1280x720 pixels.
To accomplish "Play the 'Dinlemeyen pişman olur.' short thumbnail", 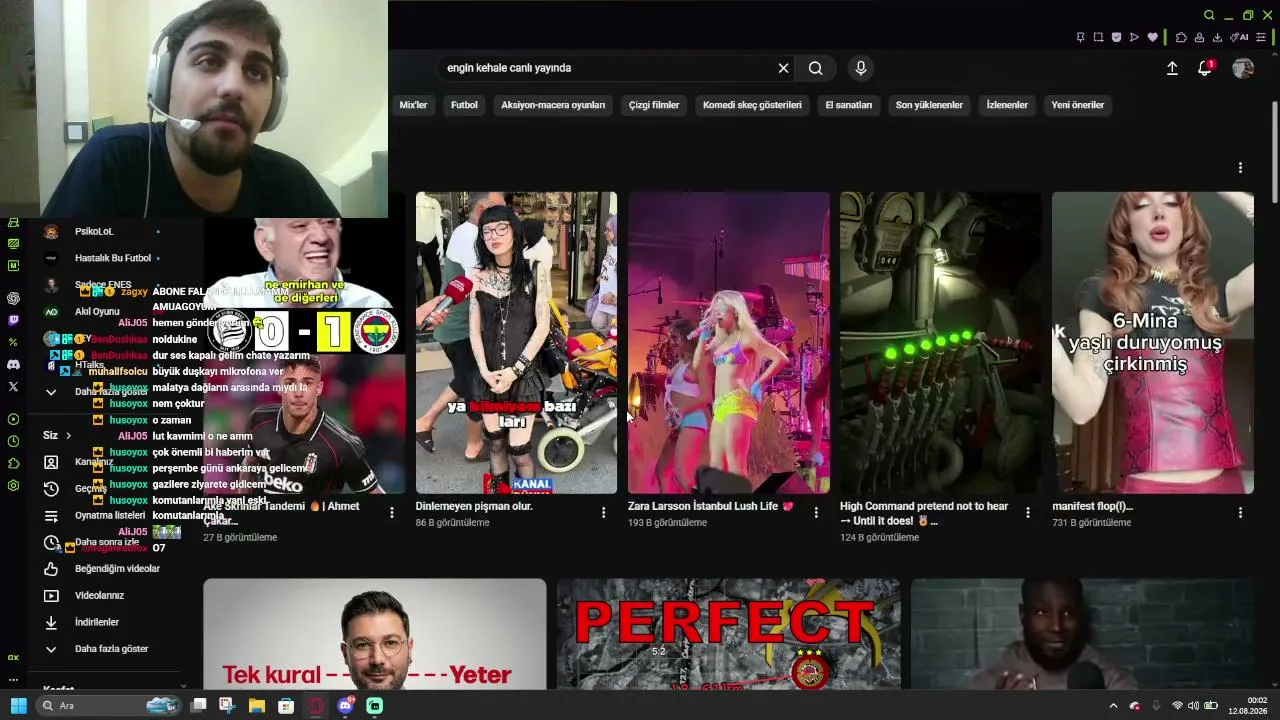I will (516, 343).
